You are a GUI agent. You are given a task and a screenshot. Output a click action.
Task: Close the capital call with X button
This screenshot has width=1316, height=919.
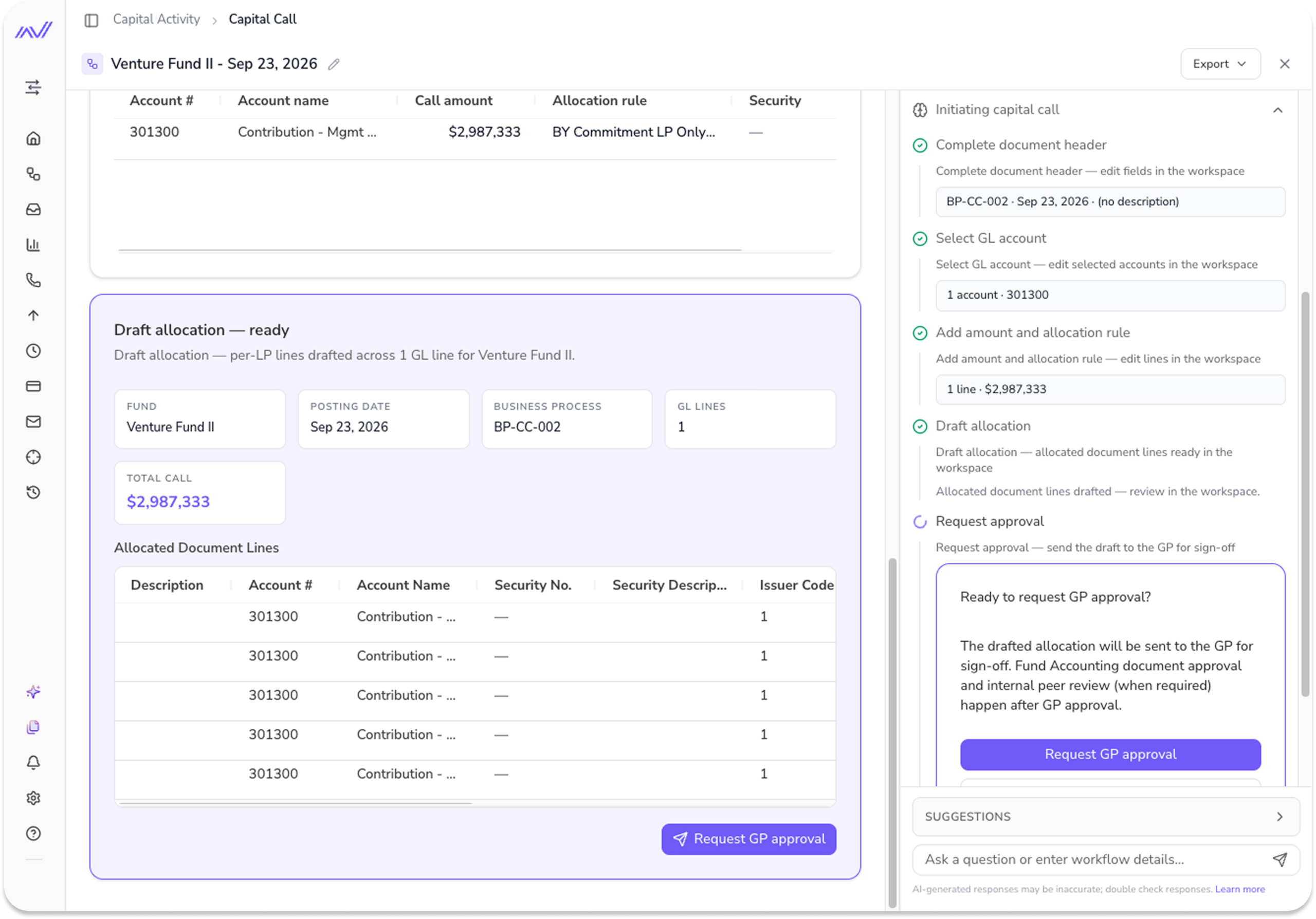[x=1285, y=64]
